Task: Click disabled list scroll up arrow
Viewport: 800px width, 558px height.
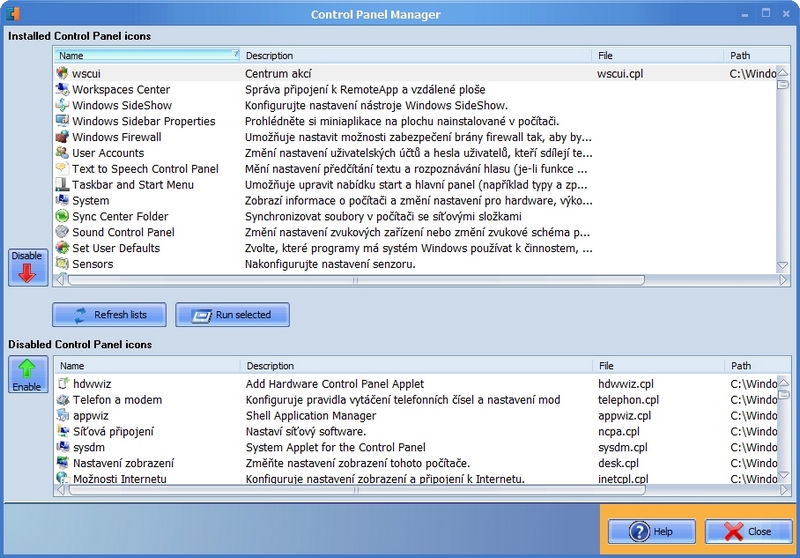Action: click(784, 382)
